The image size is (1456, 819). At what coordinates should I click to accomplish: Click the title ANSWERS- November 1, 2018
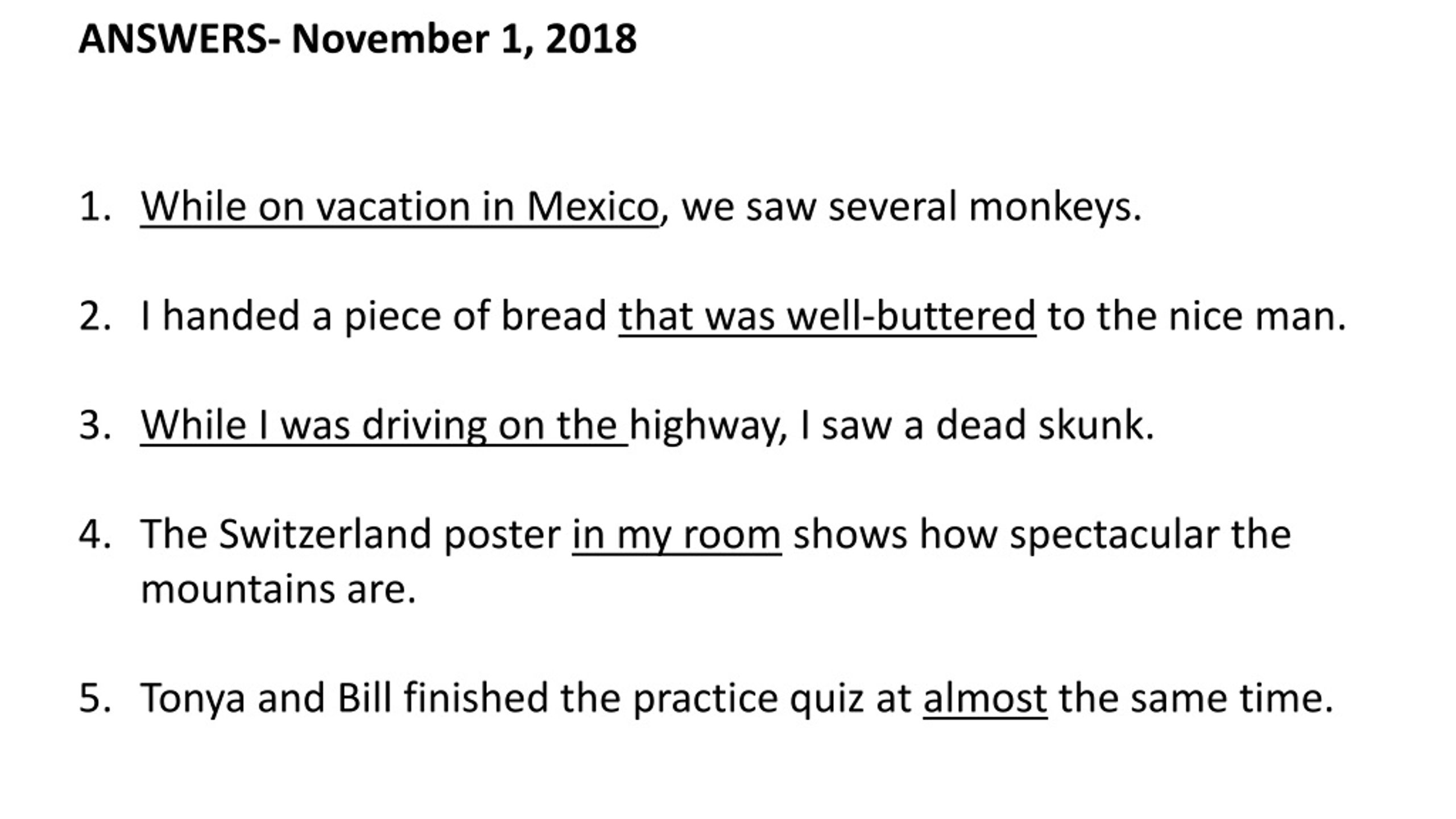tap(358, 39)
